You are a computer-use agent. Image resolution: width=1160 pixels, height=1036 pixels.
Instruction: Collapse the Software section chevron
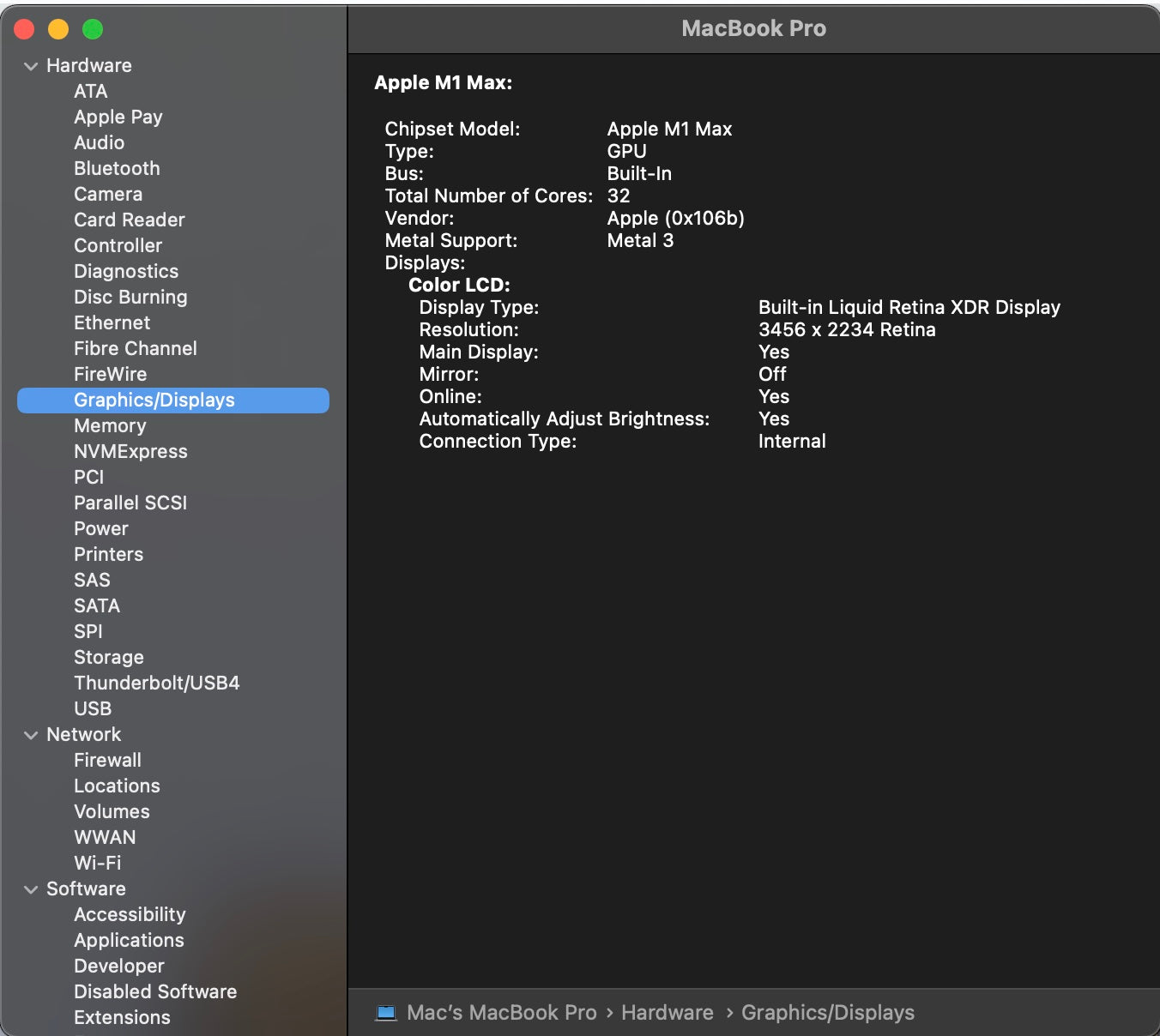[x=31, y=889]
